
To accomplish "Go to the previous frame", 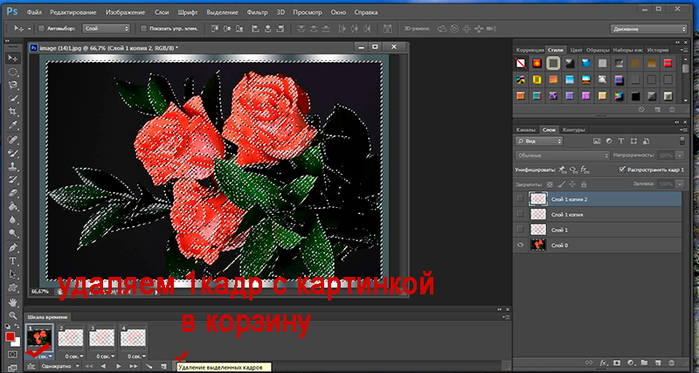I will [103, 366].
